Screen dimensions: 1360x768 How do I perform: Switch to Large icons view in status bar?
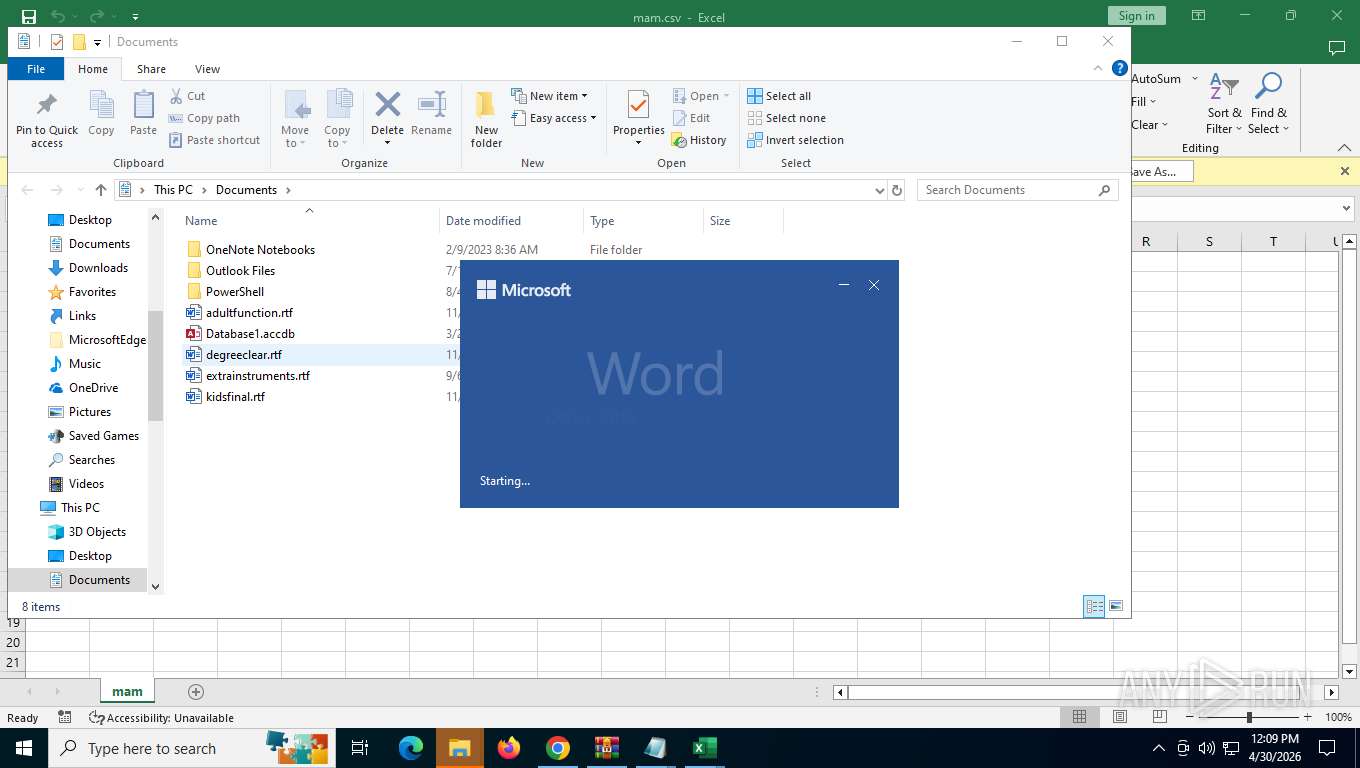[1116, 606]
